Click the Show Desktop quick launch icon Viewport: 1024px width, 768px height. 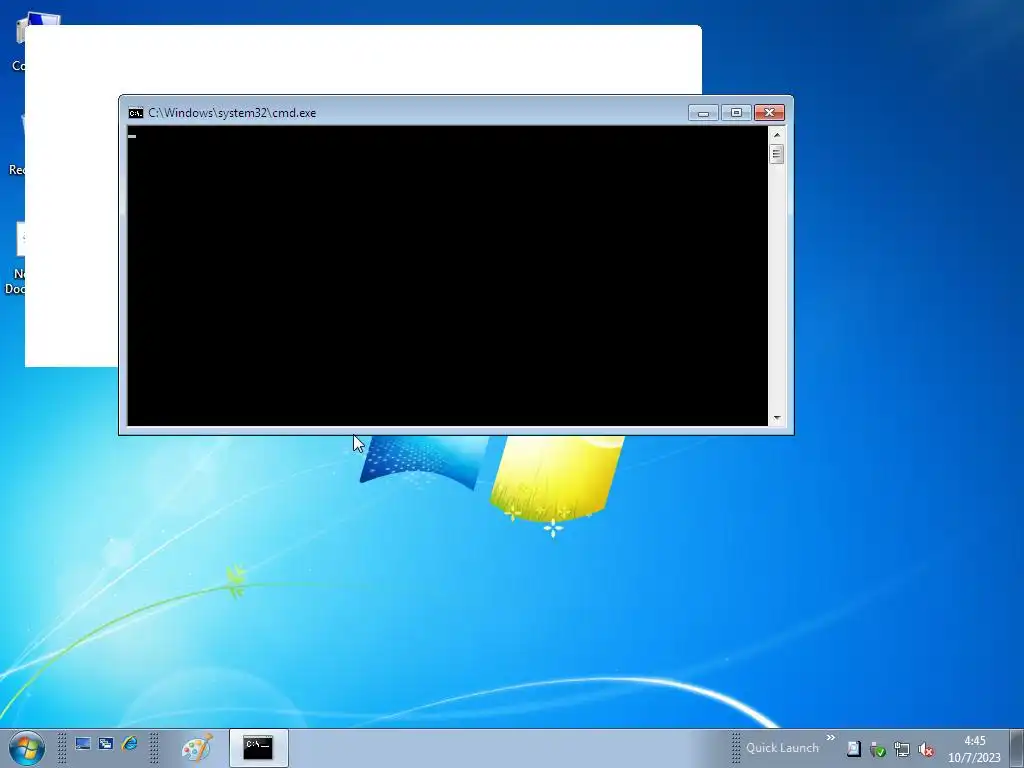tap(83, 744)
